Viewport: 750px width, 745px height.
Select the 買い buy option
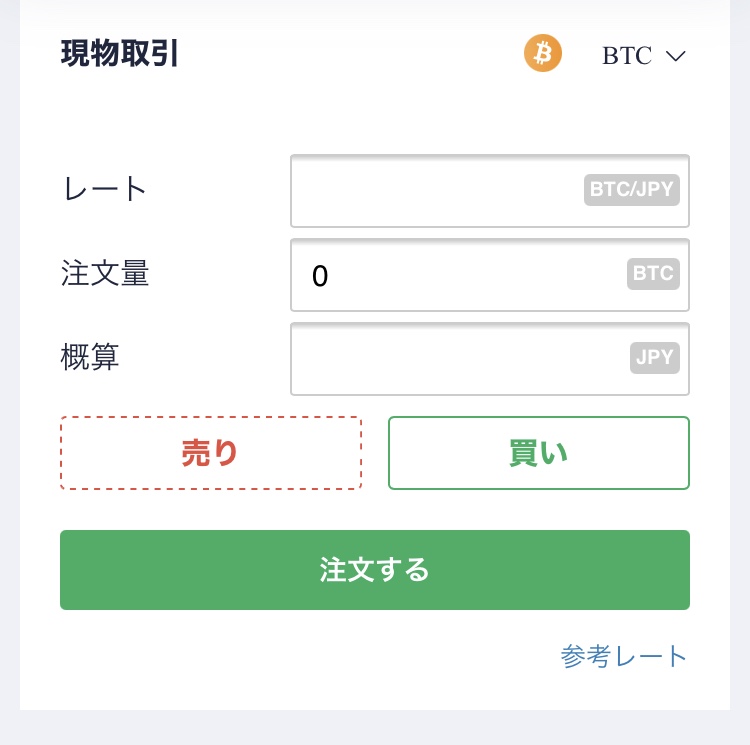coord(538,453)
